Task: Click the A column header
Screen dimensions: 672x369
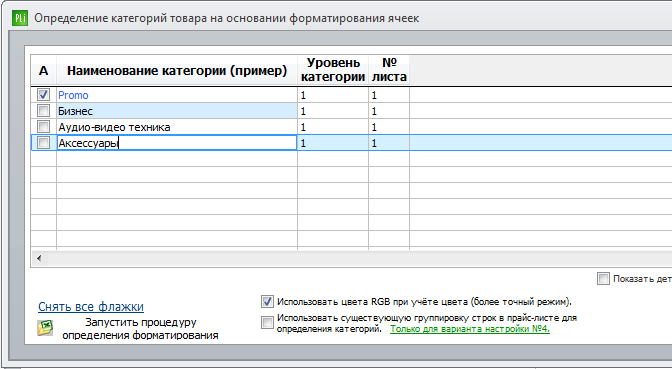Action: pos(44,71)
